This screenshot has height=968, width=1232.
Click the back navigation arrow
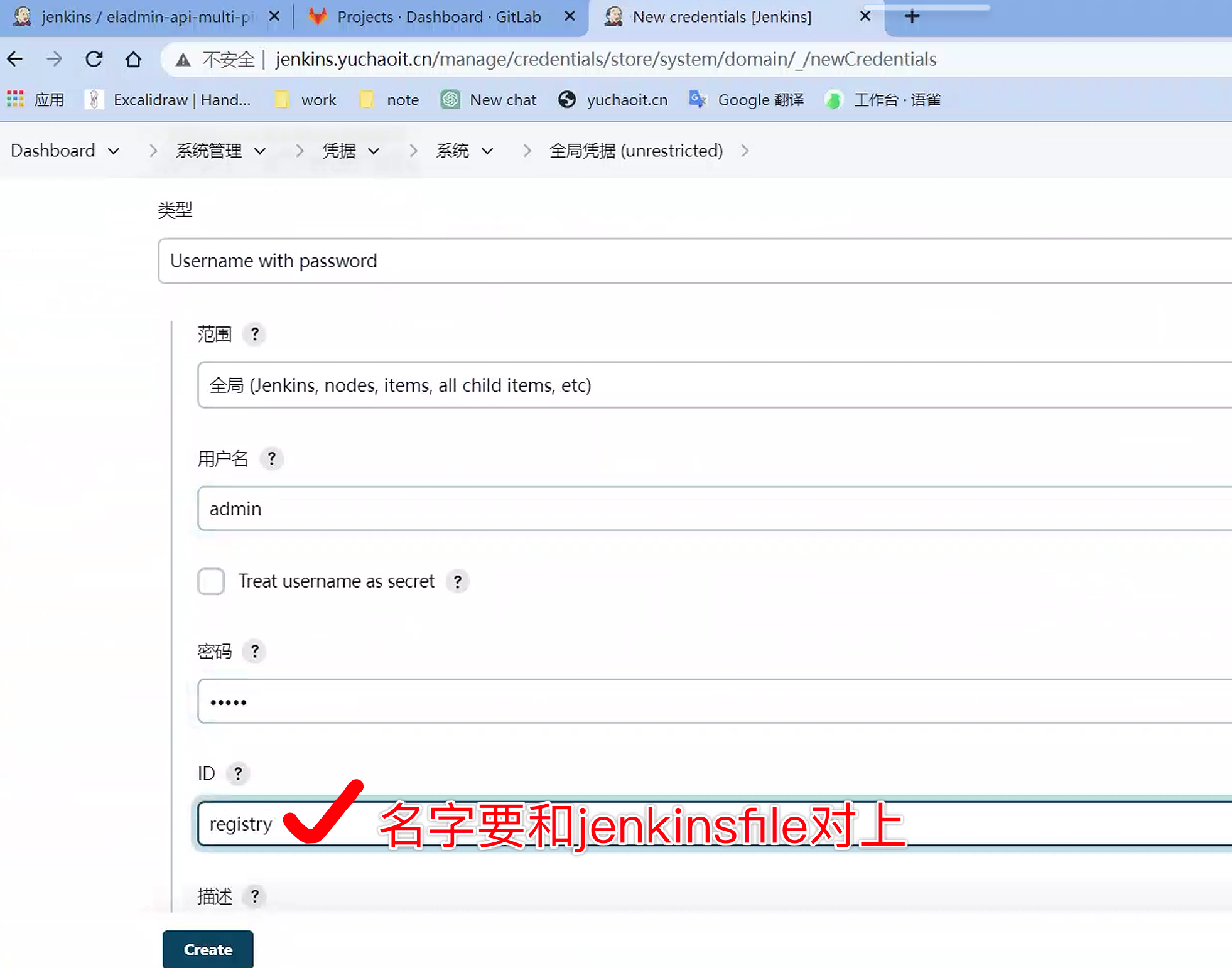[15, 59]
